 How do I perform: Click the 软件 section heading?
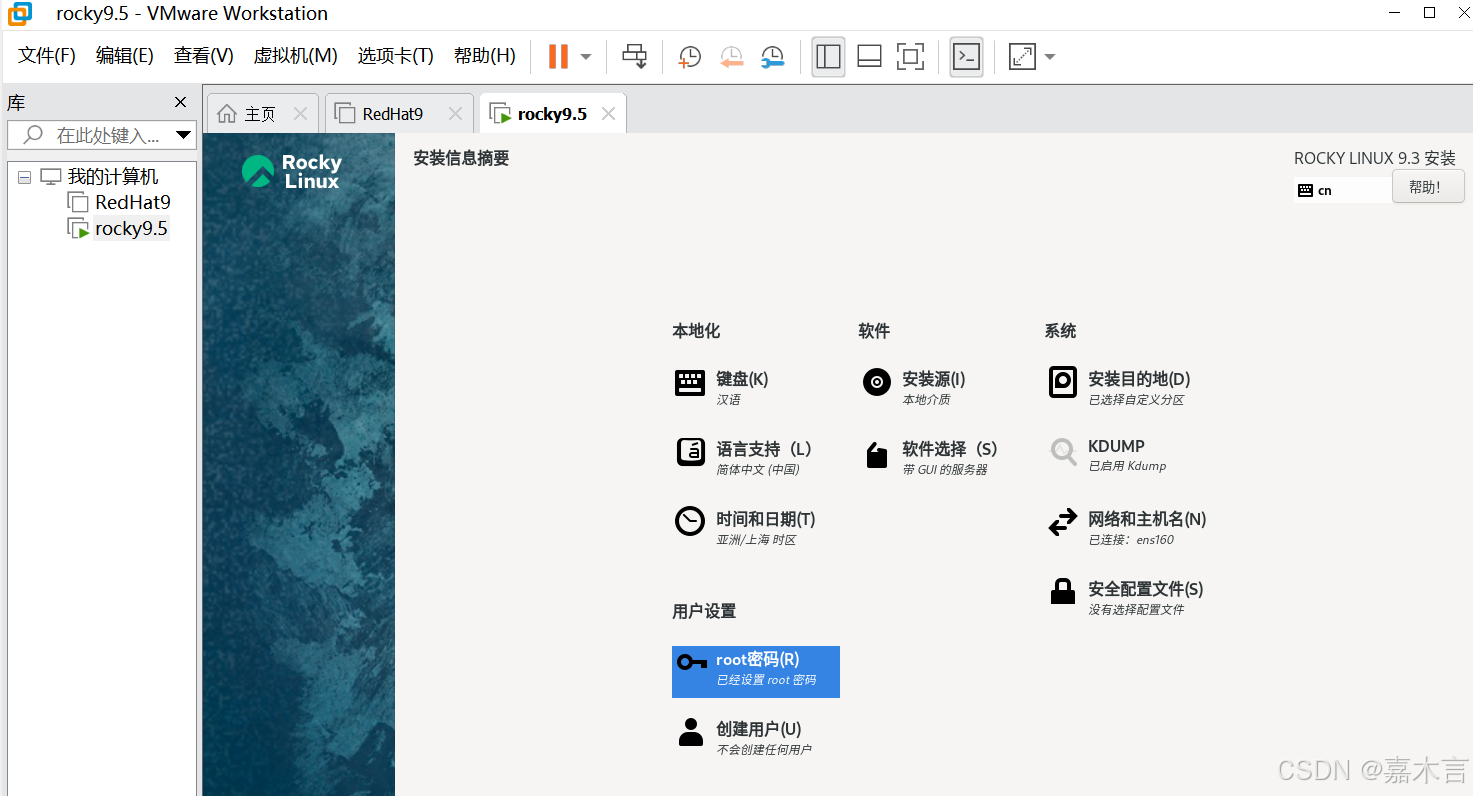874,331
